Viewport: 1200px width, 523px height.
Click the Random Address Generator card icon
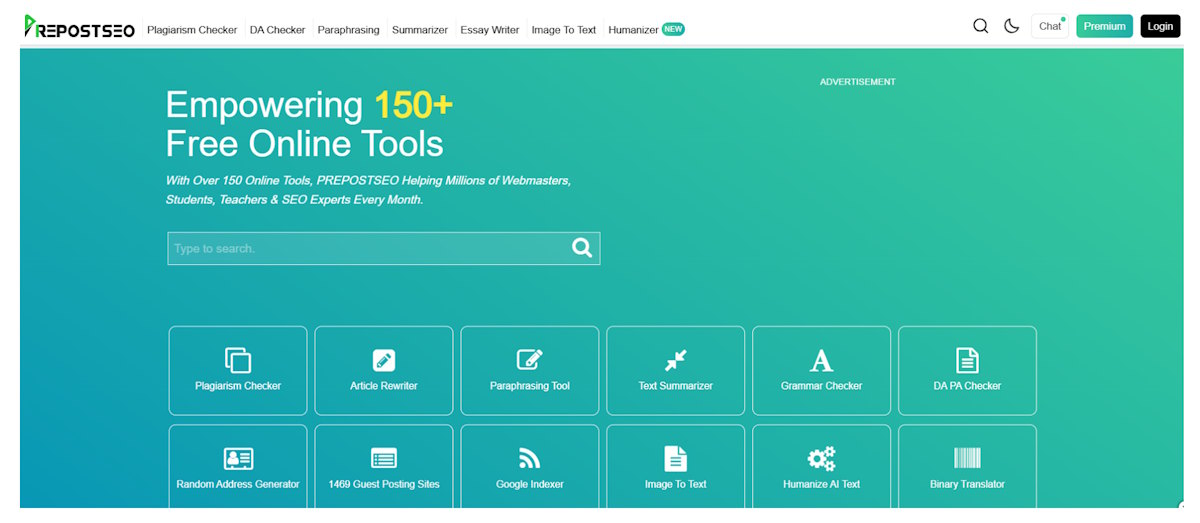point(238,458)
